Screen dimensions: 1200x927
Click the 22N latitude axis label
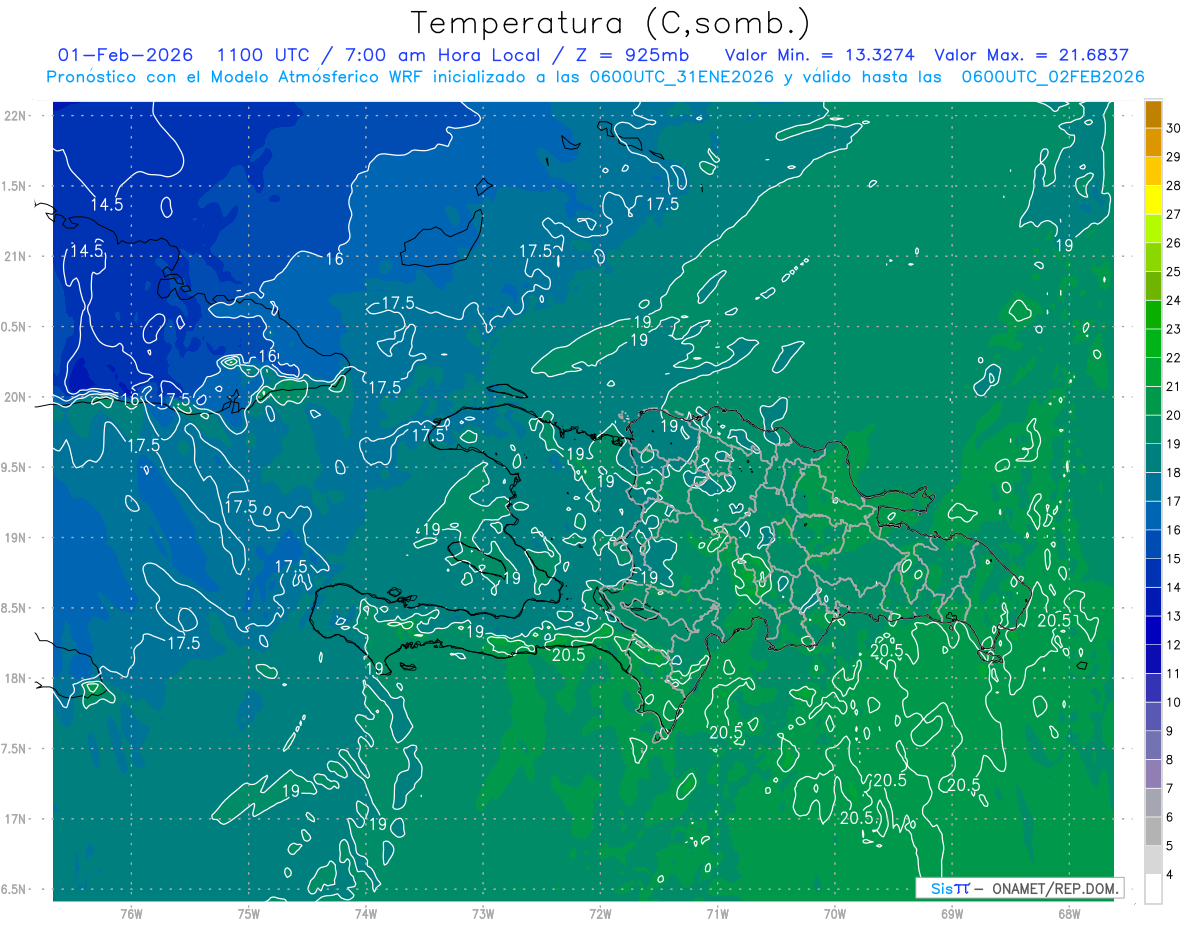pos(15,116)
